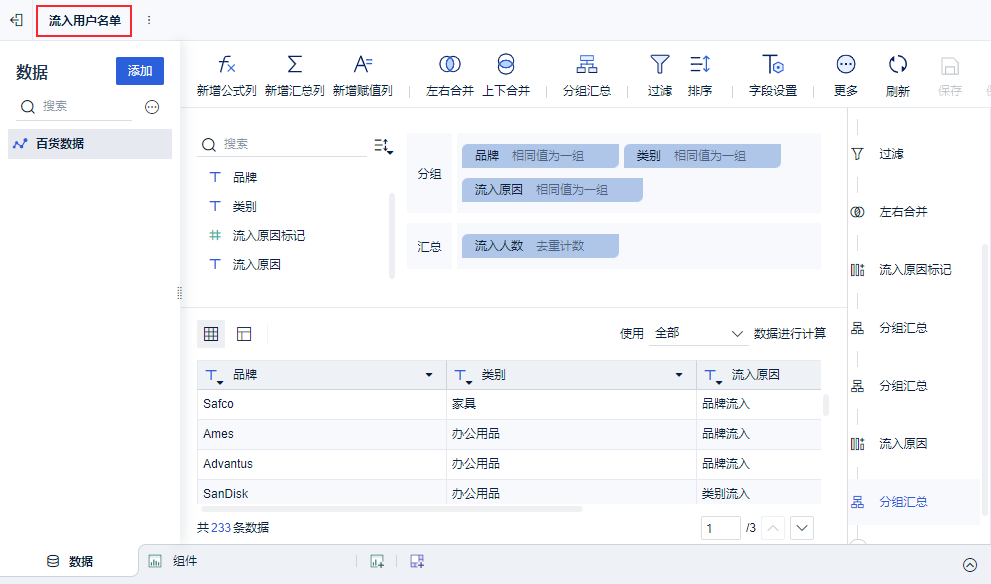The width and height of the screenshot is (991, 584).
Task: Click the collapse circle arrow at bottom right
Action: coord(970,565)
